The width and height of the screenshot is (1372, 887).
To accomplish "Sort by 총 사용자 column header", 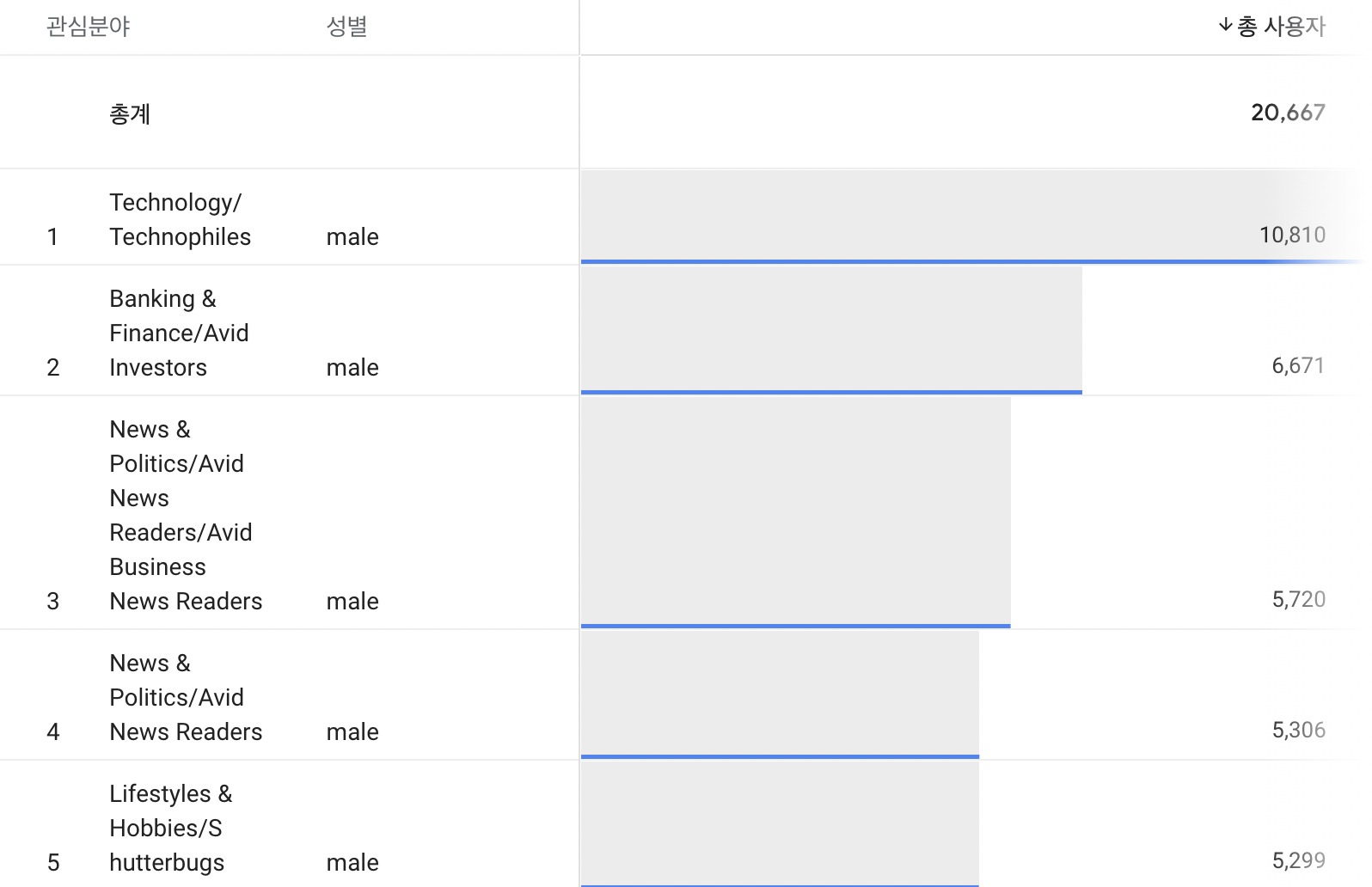I will pos(1281,27).
